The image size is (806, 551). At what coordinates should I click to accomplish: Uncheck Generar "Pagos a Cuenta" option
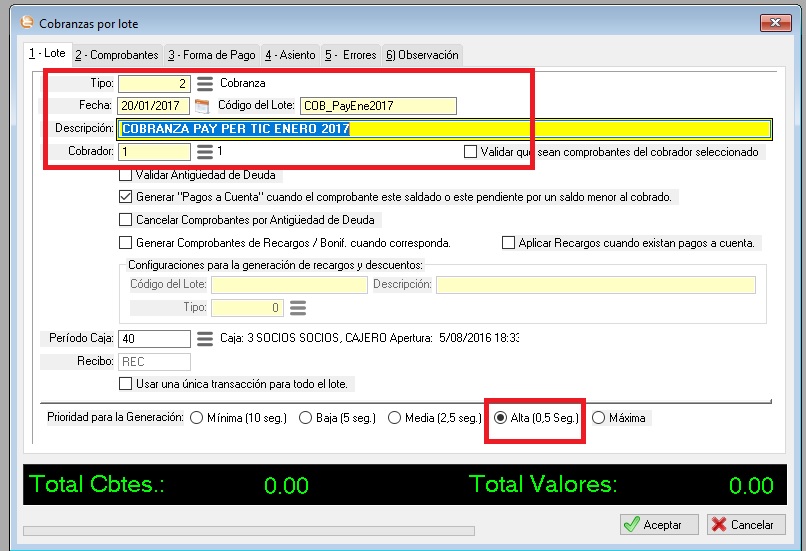(125, 197)
